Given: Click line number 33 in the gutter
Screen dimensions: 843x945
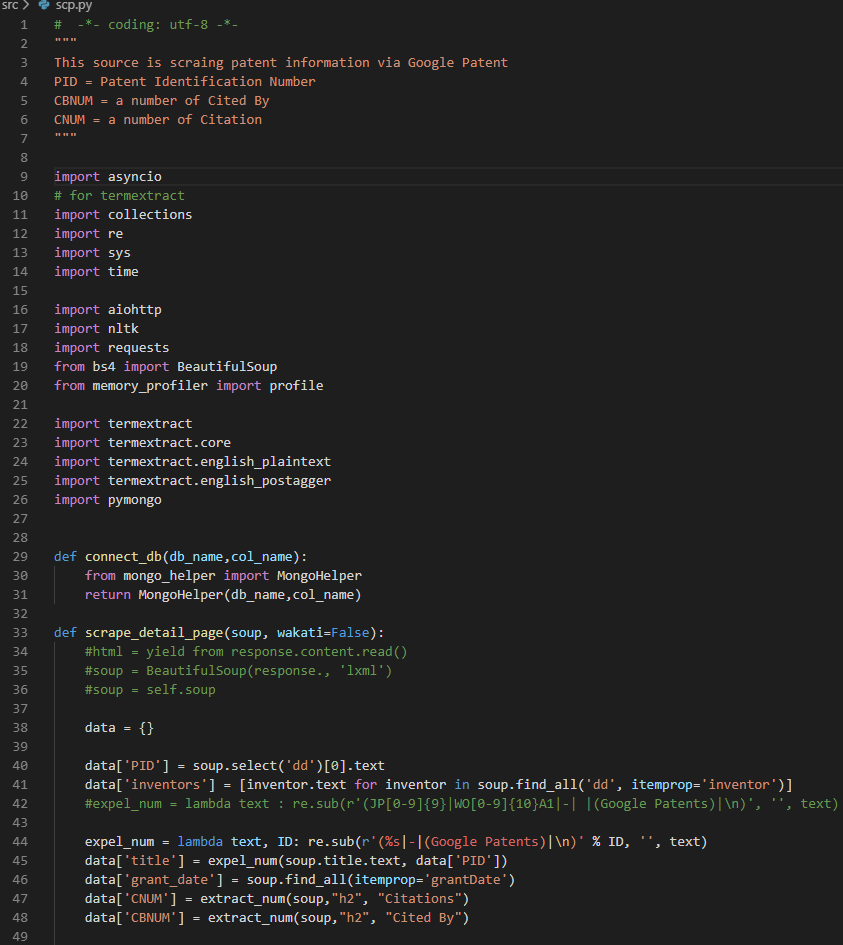Looking at the screenshot, I should [x=22, y=632].
